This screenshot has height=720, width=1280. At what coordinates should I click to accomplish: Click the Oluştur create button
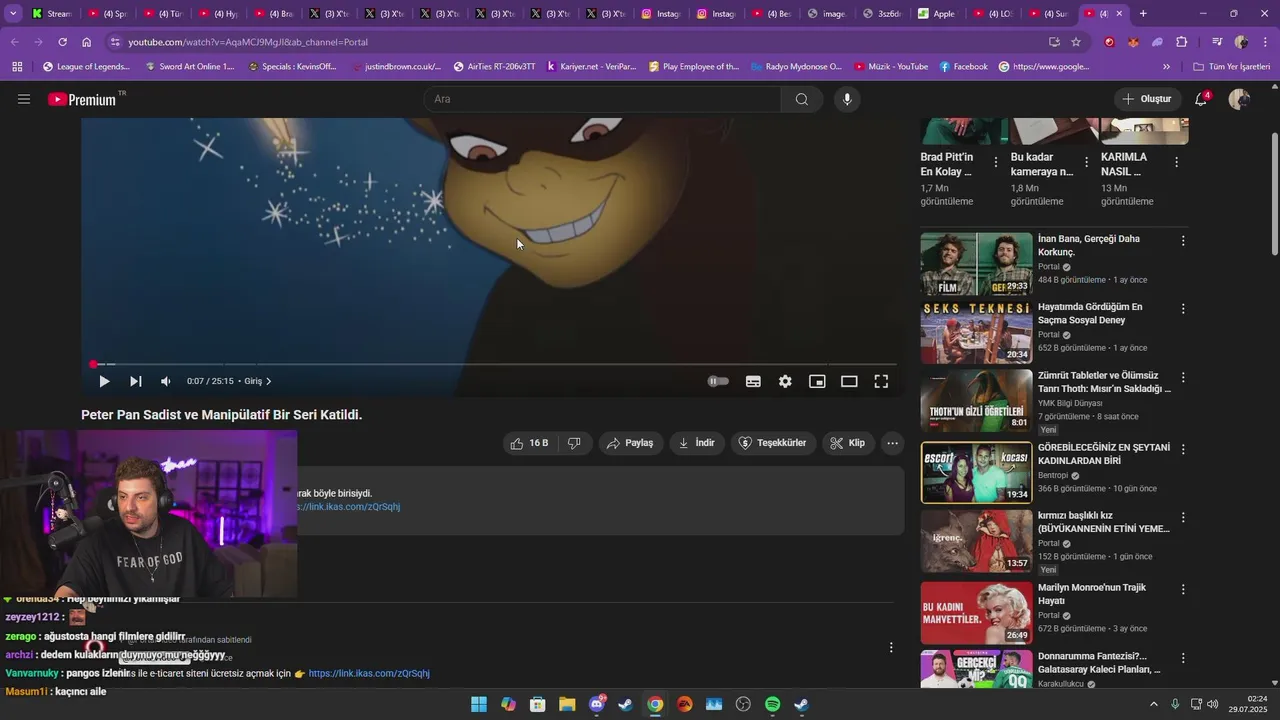1147,99
